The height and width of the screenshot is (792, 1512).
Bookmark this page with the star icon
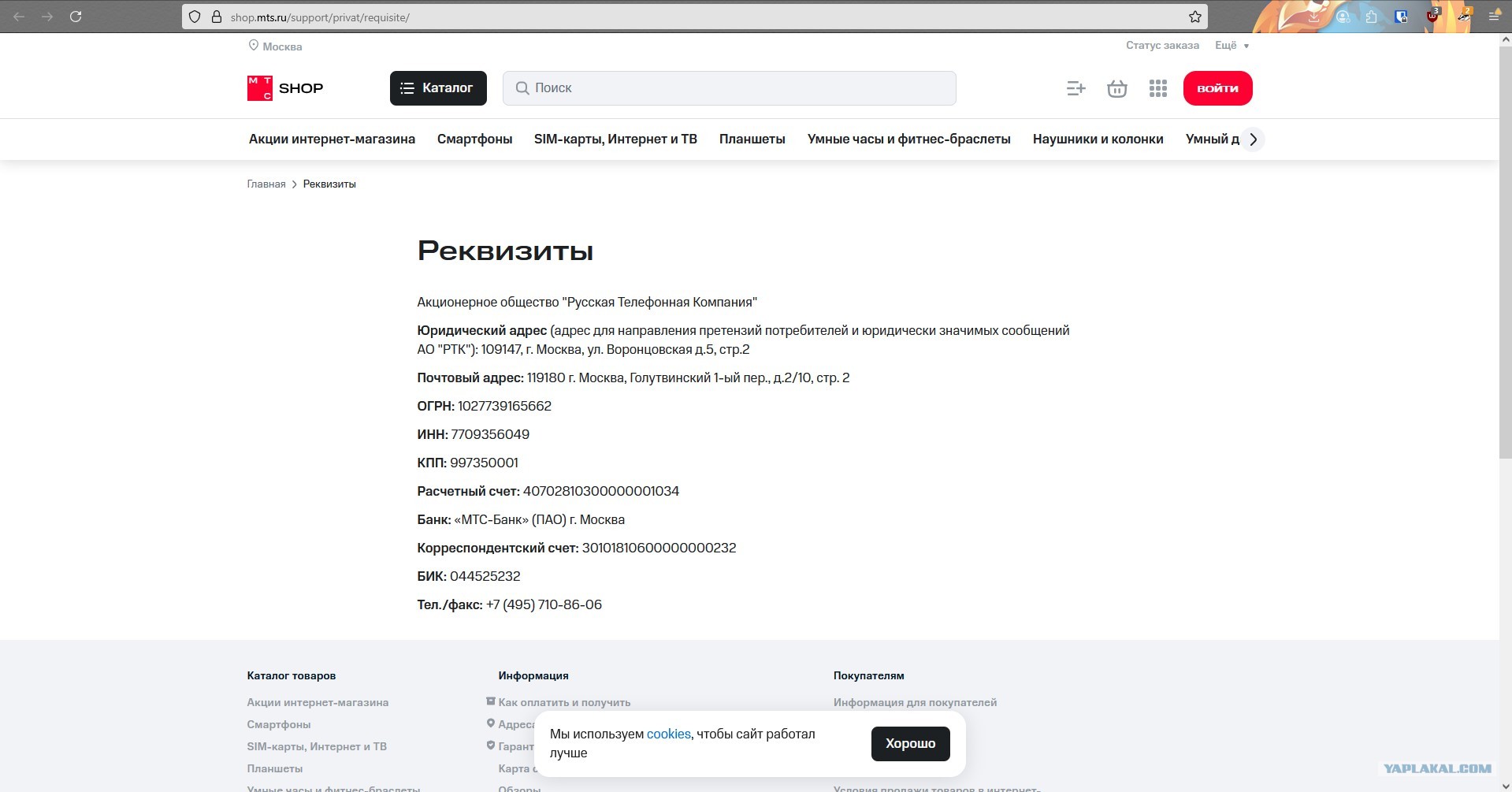pos(1195,17)
